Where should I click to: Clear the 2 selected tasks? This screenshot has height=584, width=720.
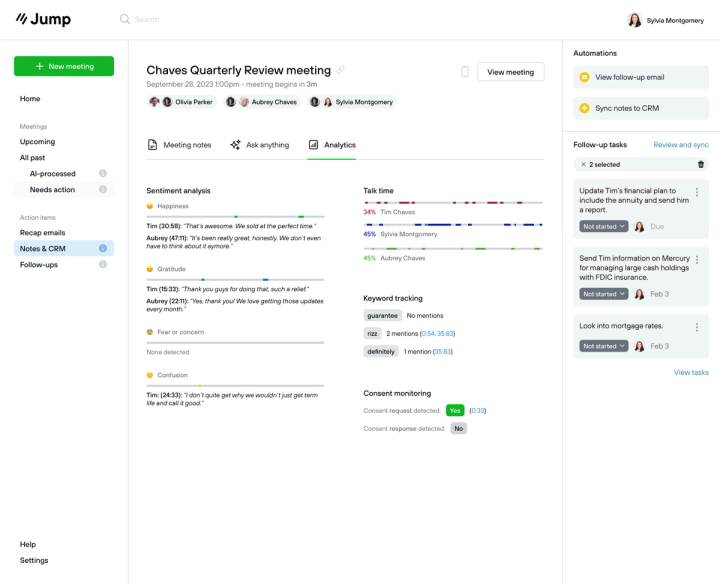pos(583,164)
